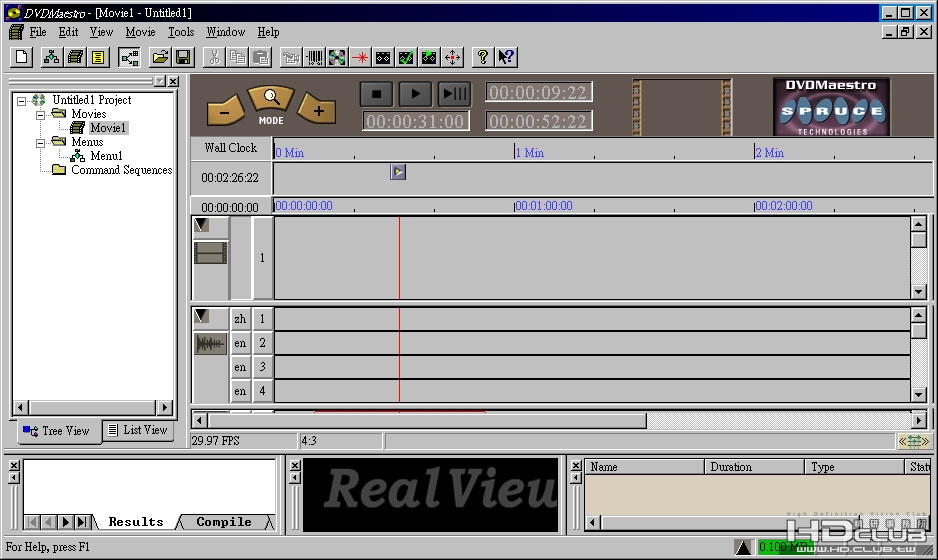Click video track scroll down arrow
The width and height of the screenshot is (938, 560).
tap(918, 292)
